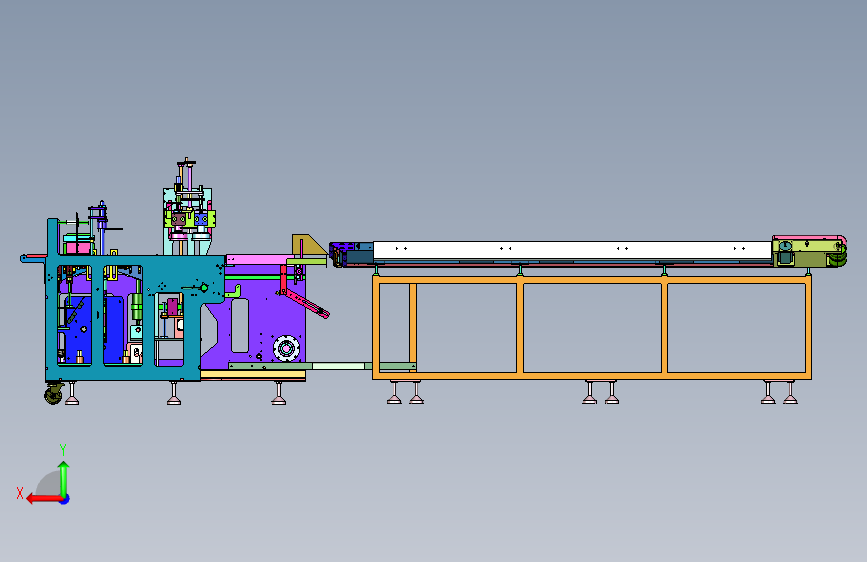Click the red X axis arrow of the triad
This screenshot has width=867, height=562.
[x=43, y=499]
